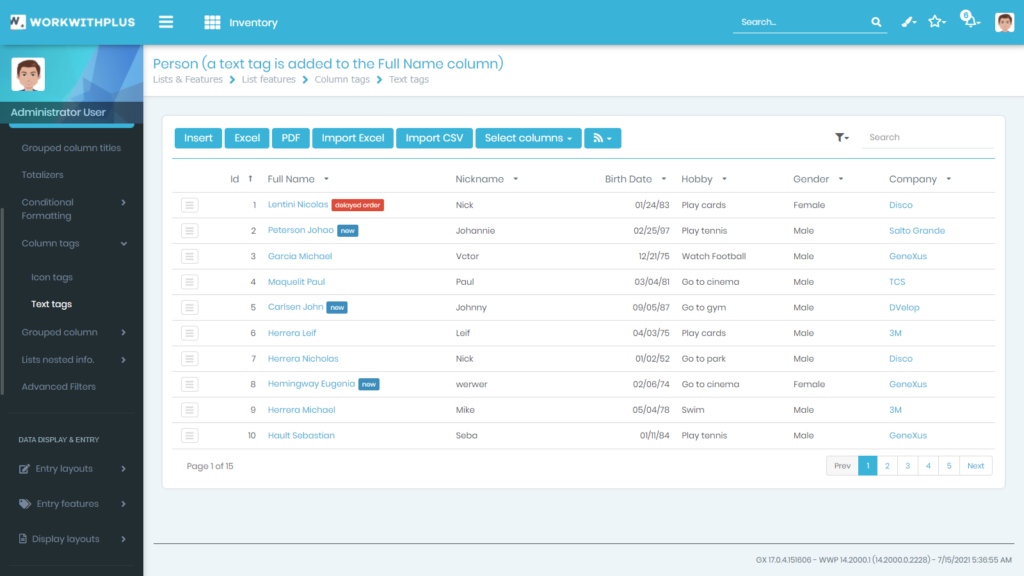
Task: Open the row actions icon for Hault Sebastian
Action: 189,435
